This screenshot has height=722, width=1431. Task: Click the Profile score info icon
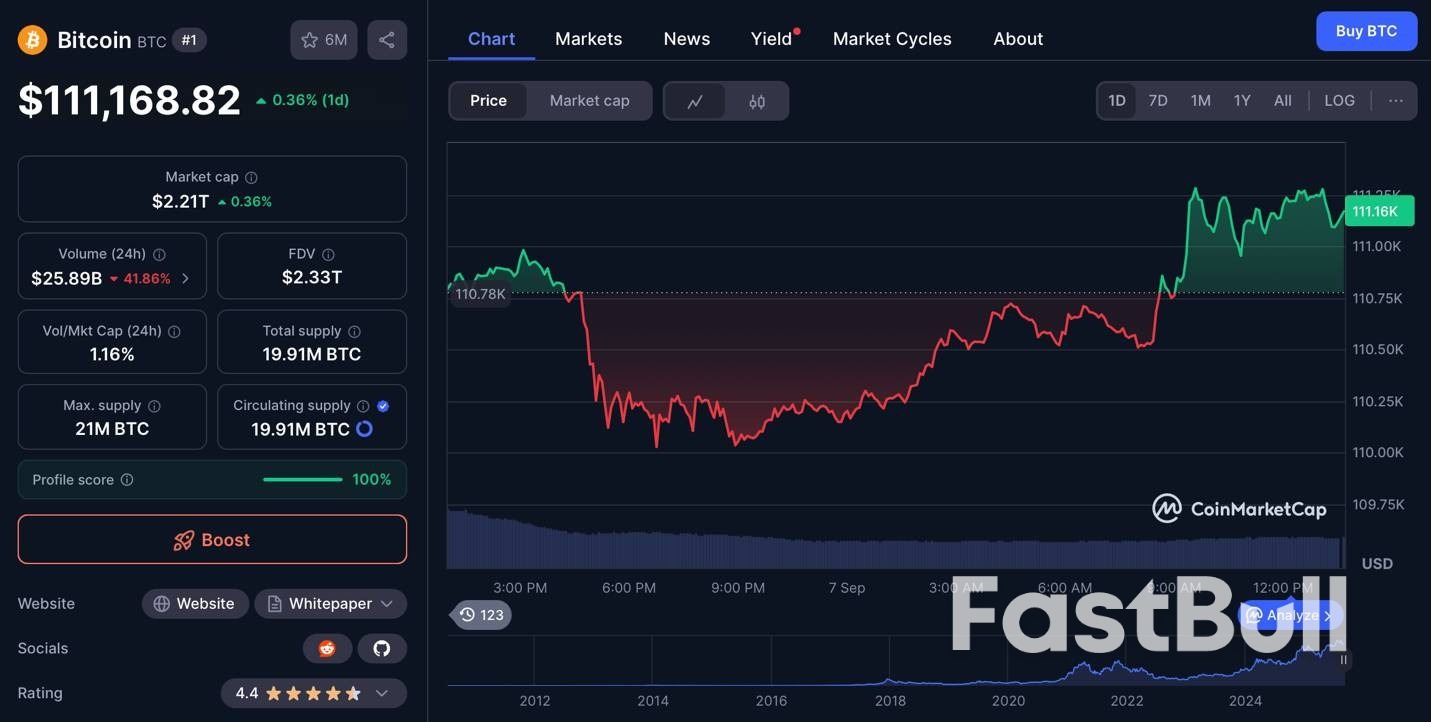coord(127,480)
